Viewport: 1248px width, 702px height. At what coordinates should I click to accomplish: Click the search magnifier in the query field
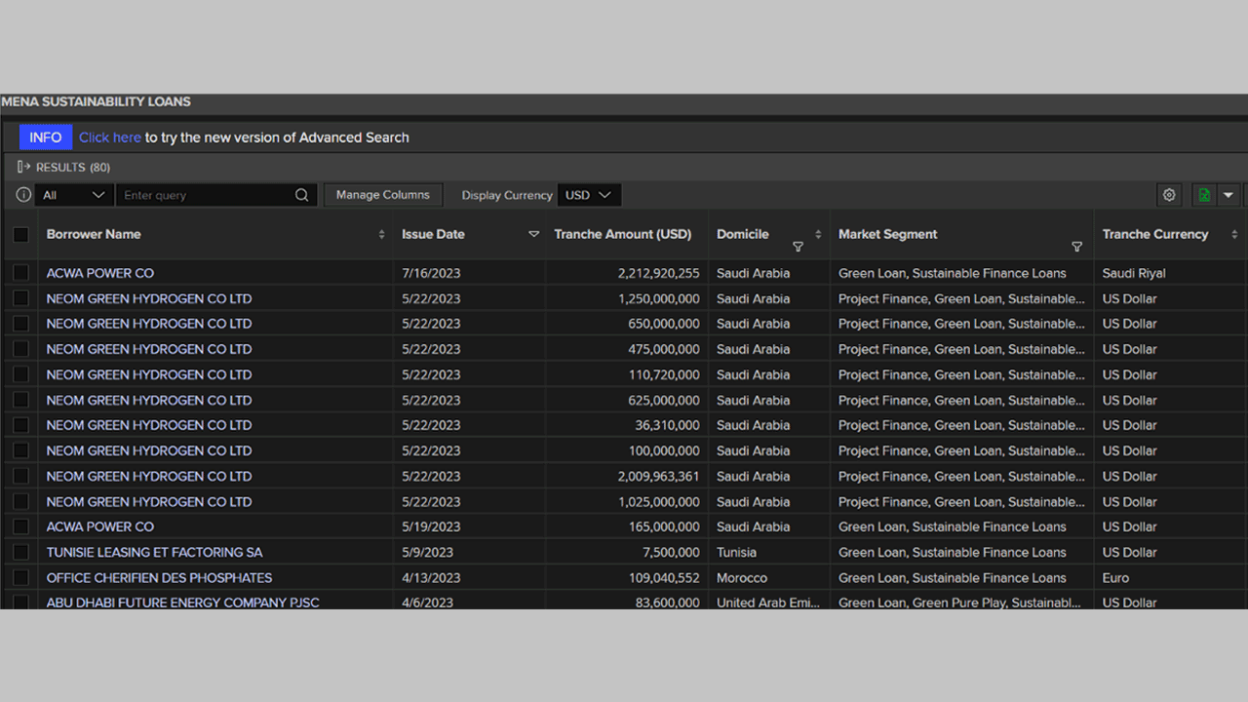point(301,194)
